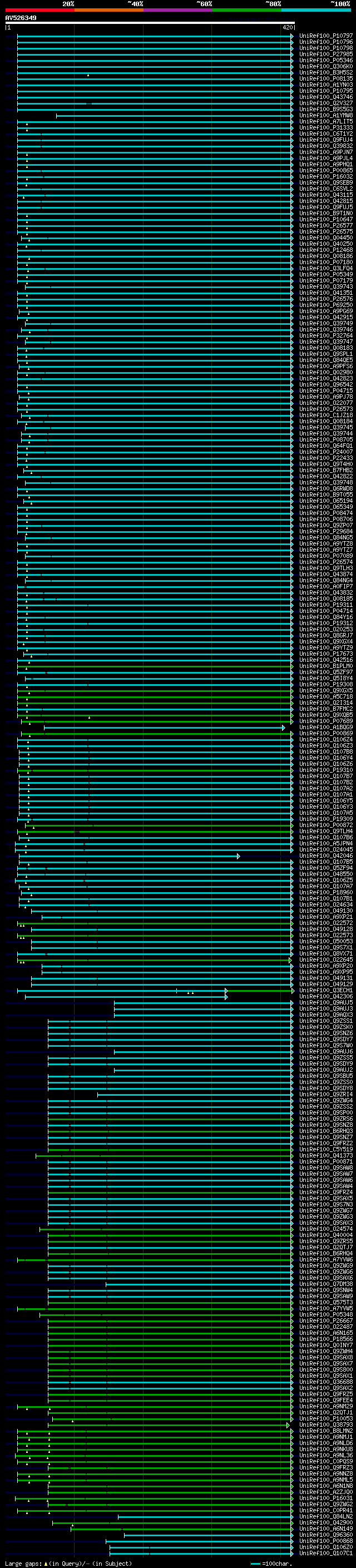The width and height of the screenshot is (356, 1568).
Task: Open the UniRef100_Q107C1 hit link at bottom
Action: coord(325,1553)
